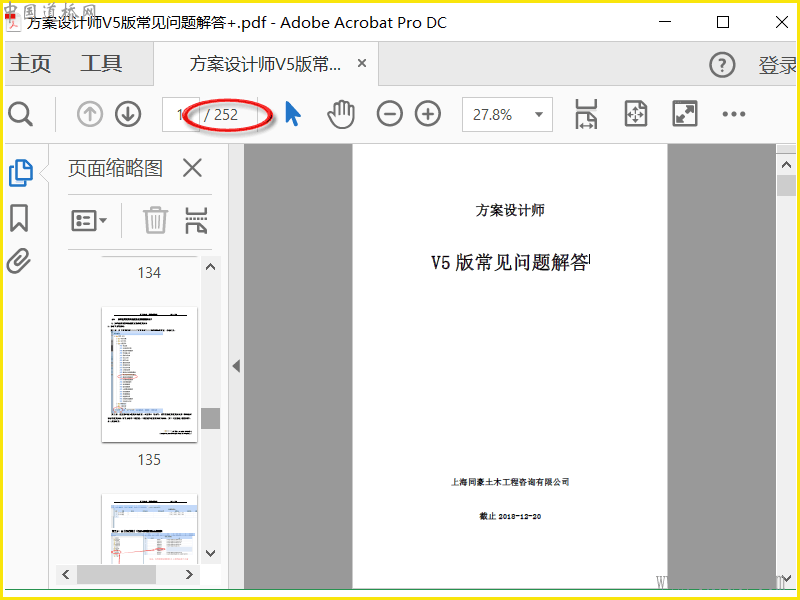Click thumbnail panel scroll up arrow

point(210,266)
